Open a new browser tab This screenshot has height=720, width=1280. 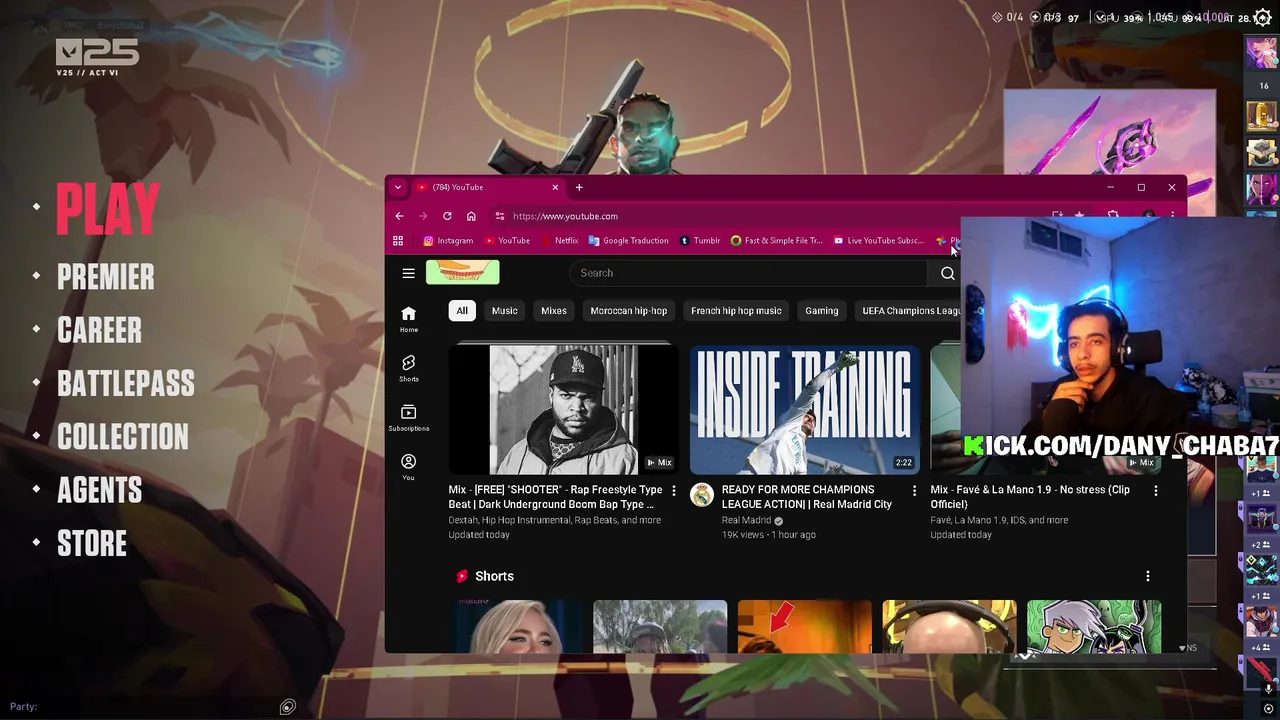tap(579, 187)
